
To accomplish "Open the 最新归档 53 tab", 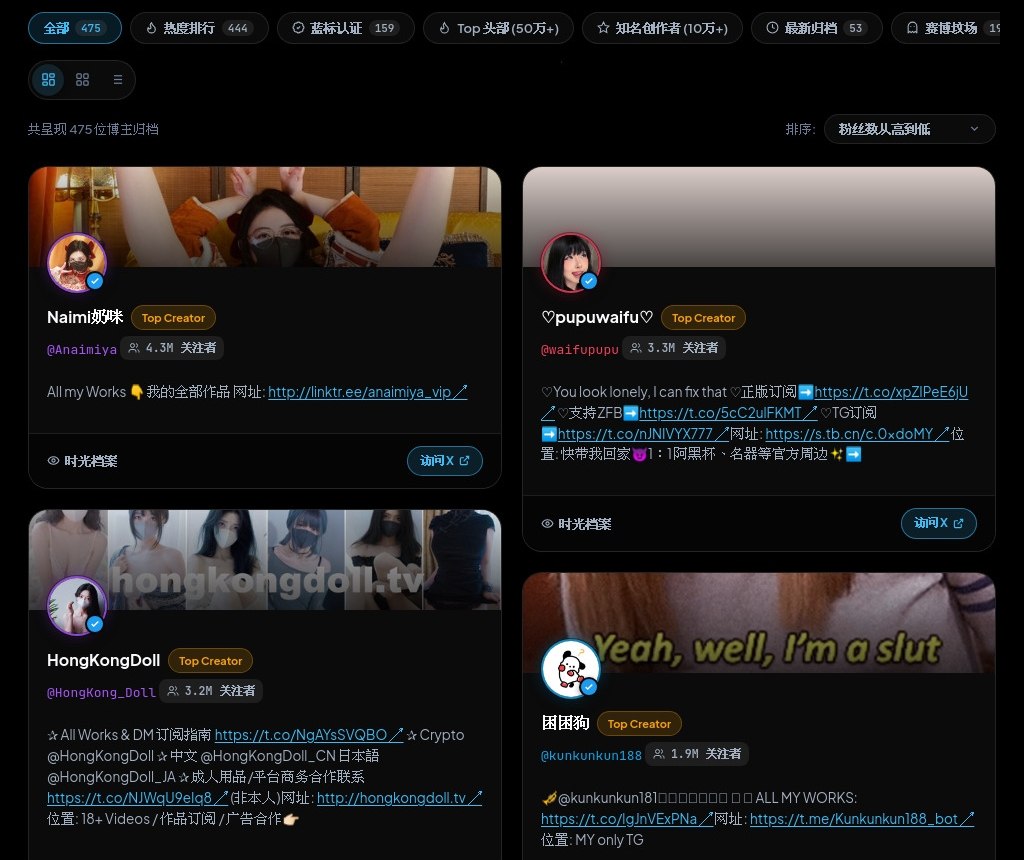I will point(816,28).
